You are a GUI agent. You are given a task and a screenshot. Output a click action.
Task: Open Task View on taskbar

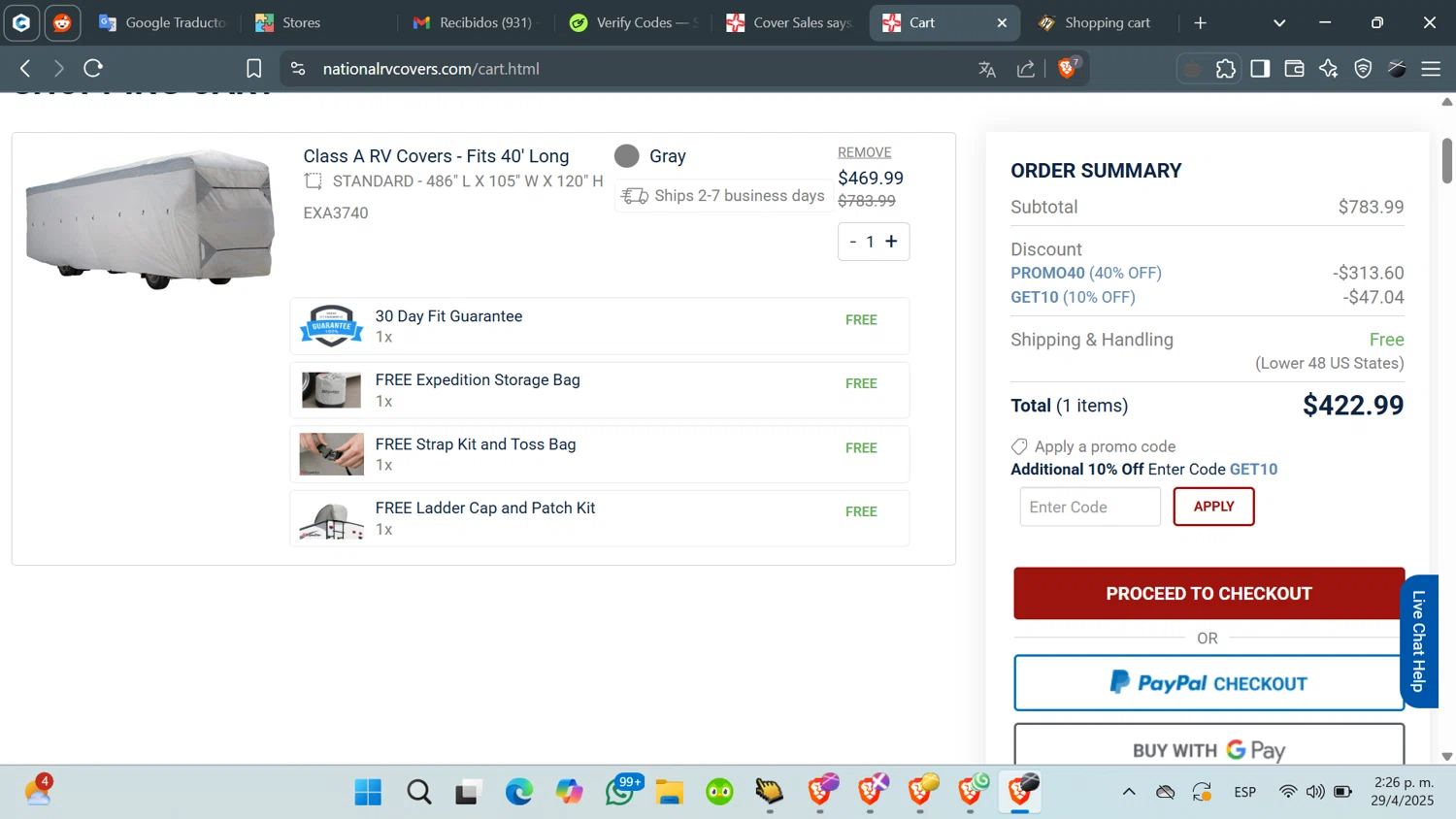point(469,793)
